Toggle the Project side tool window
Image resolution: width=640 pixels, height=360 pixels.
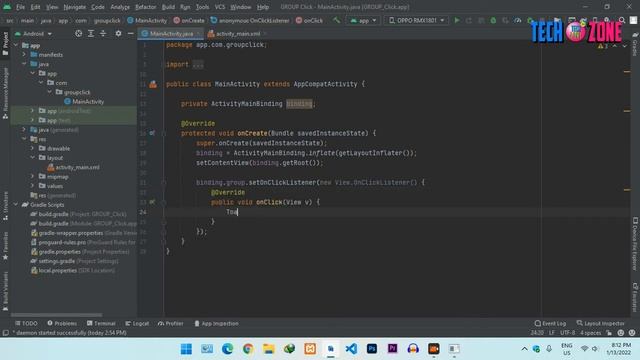5,44
